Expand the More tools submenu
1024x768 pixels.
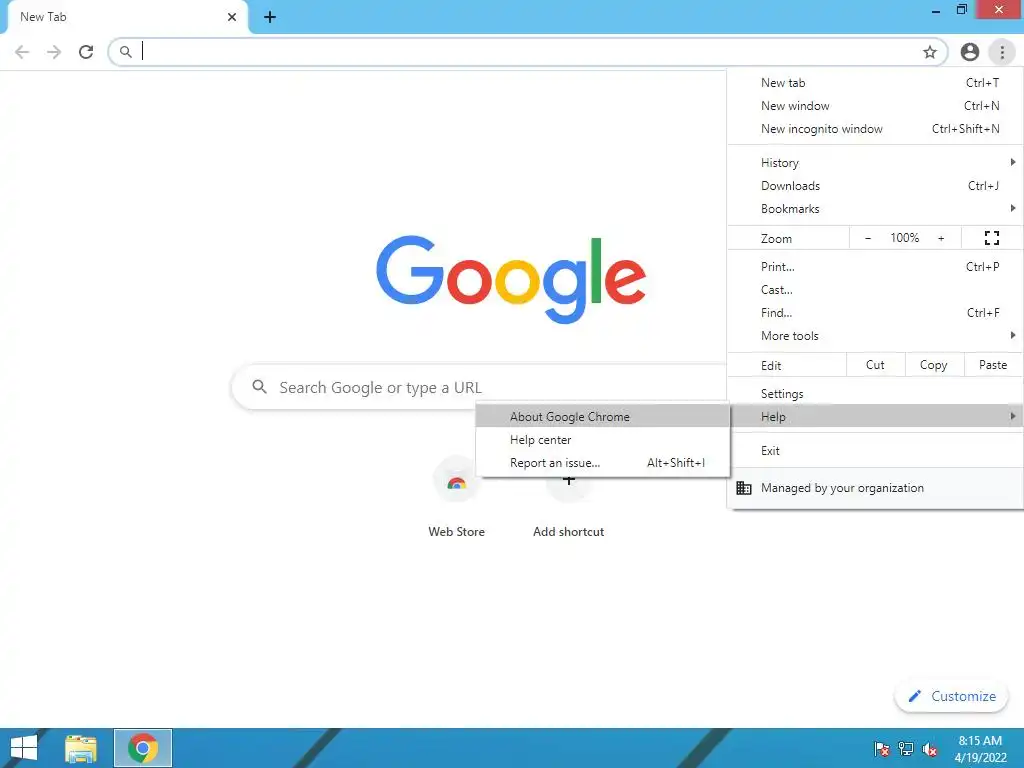875,336
